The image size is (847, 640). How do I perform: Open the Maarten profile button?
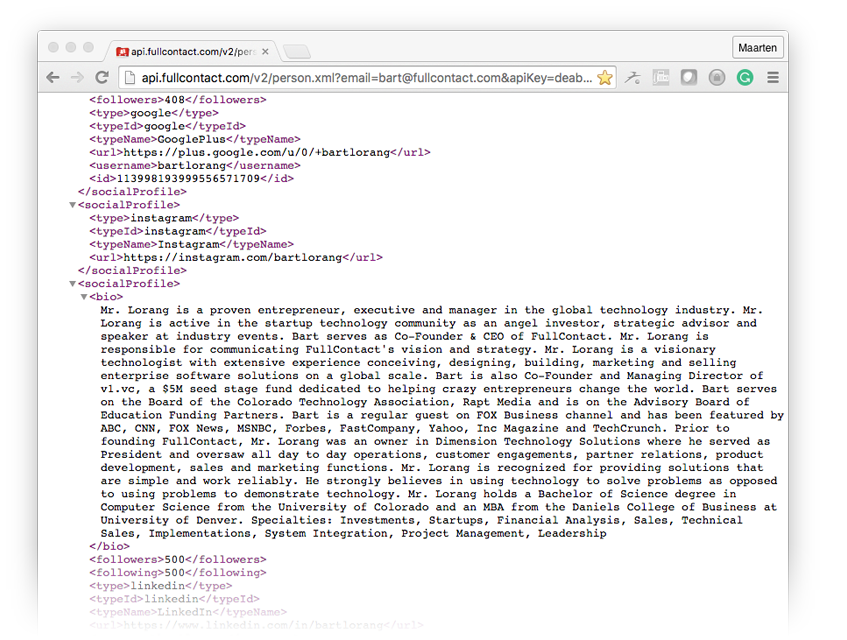pyautogui.click(x=757, y=48)
